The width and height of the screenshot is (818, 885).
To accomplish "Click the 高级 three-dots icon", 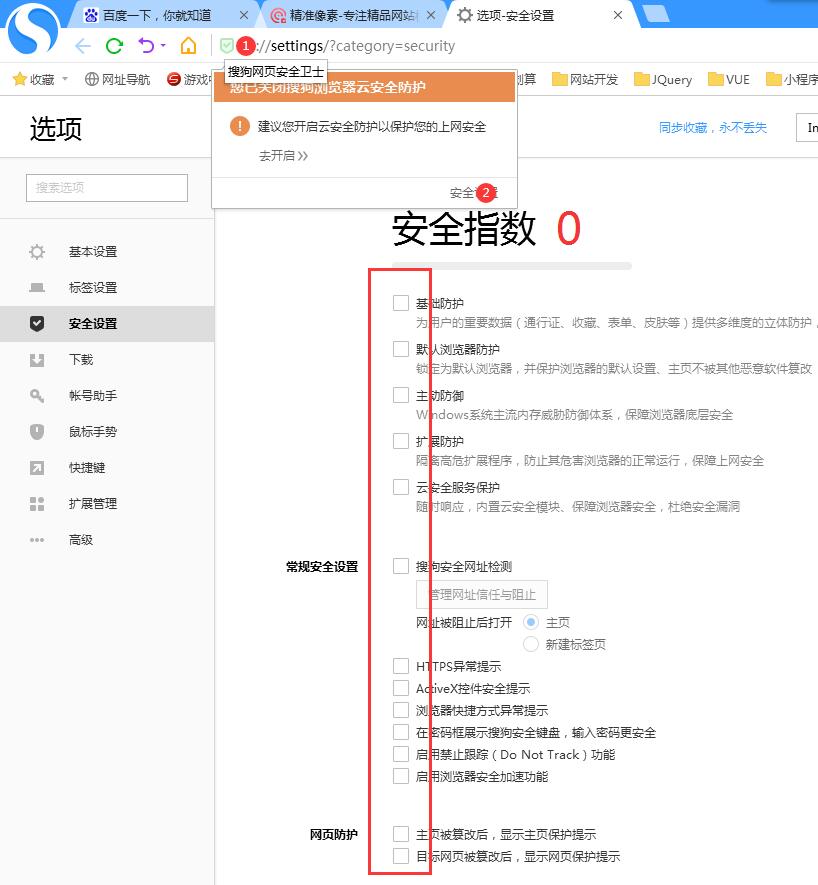I will [x=37, y=540].
